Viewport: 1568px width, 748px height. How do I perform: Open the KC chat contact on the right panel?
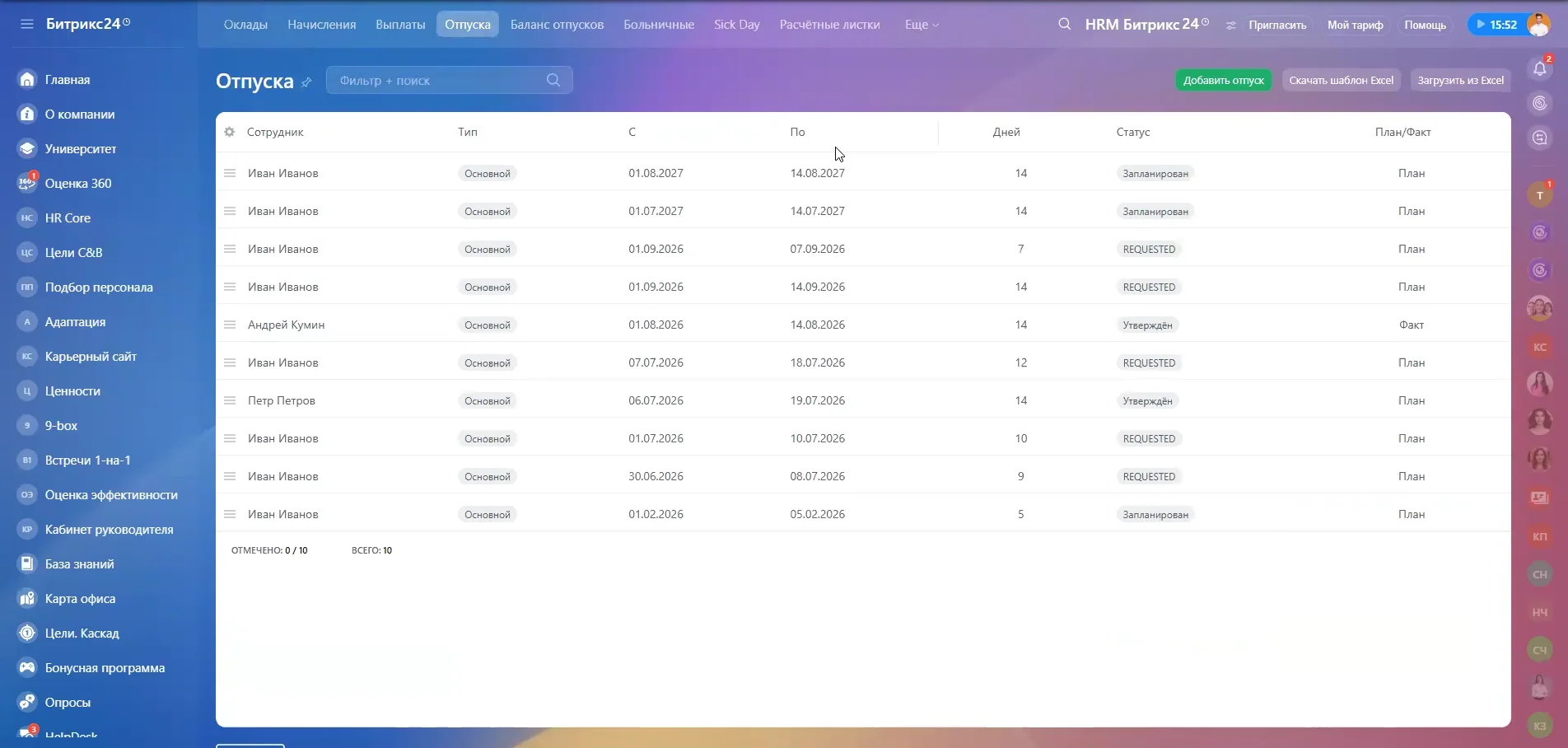1540,347
